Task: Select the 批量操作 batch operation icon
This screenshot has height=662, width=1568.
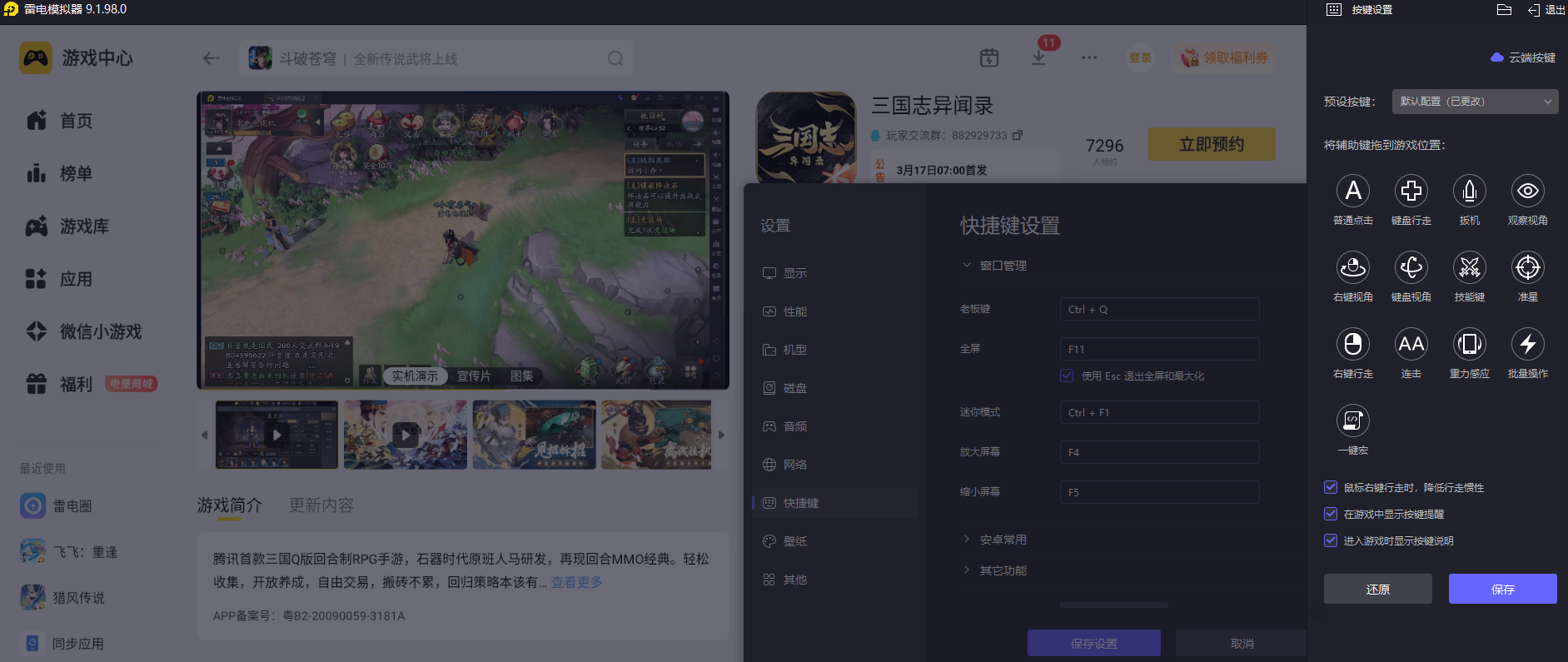Action: [x=1528, y=345]
